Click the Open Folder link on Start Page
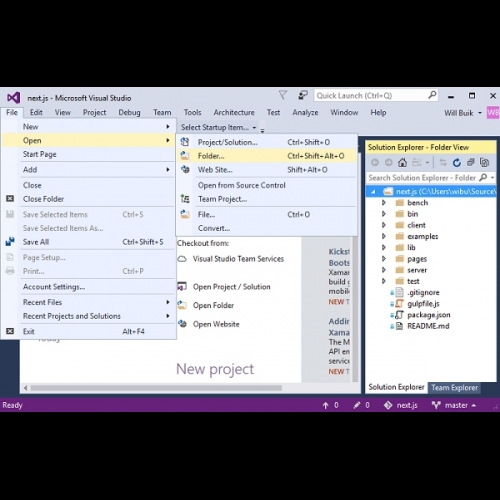The width and height of the screenshot is (500, 500). [x=213, y=305]
